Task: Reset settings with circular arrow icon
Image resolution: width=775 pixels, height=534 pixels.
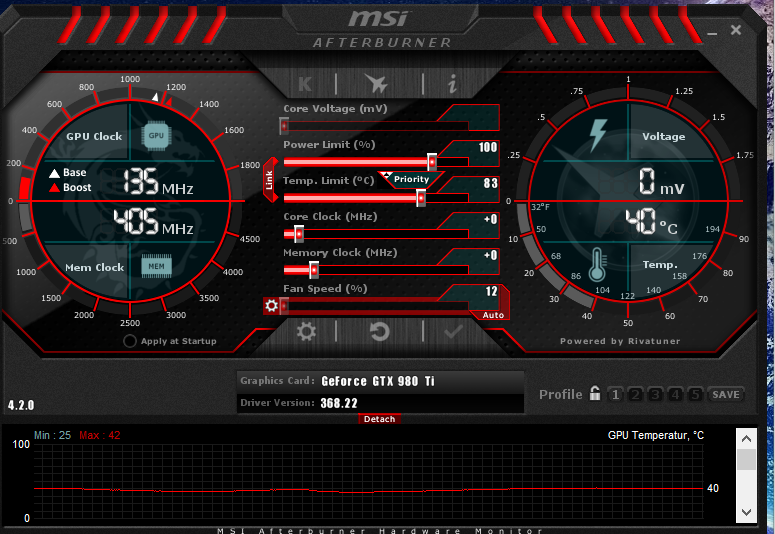Action: (380, 331)
